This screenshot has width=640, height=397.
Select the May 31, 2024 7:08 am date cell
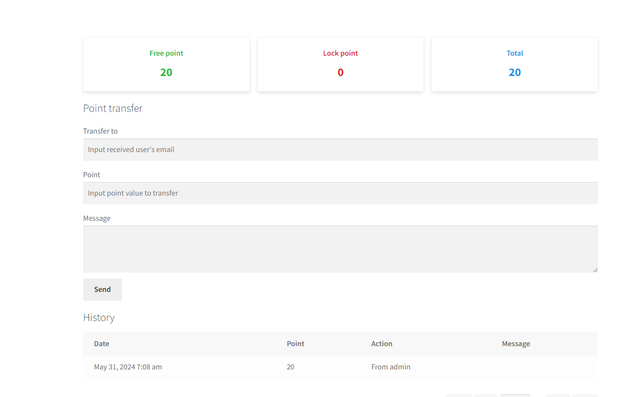(x=128, y=367)
